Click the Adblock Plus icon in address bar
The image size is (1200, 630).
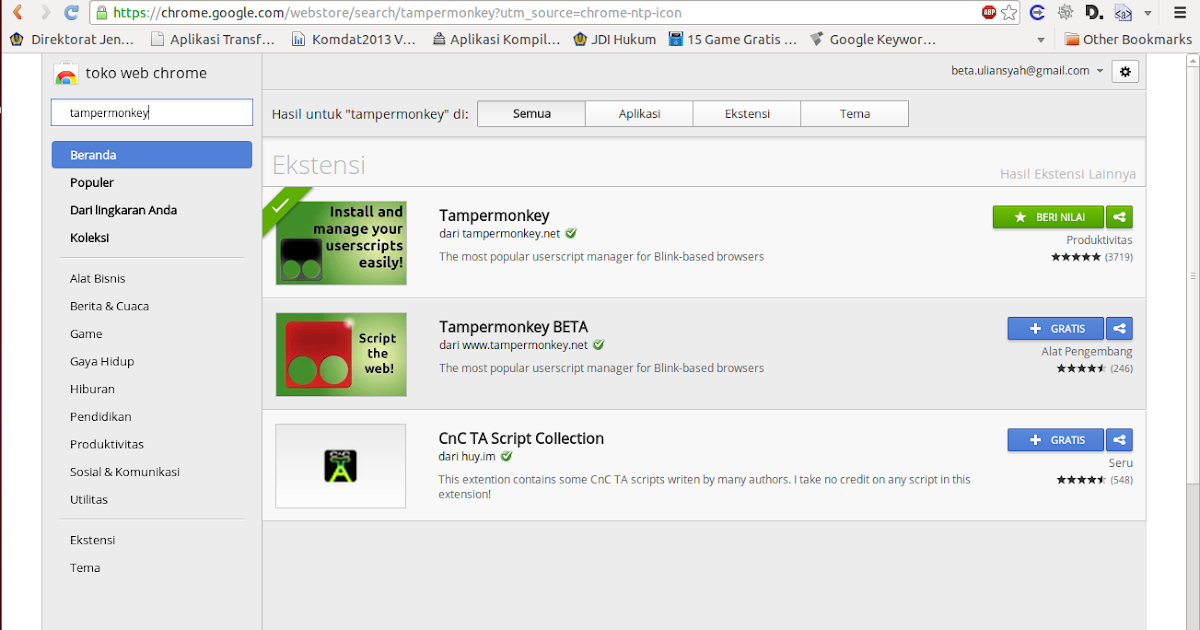[989, 13]
